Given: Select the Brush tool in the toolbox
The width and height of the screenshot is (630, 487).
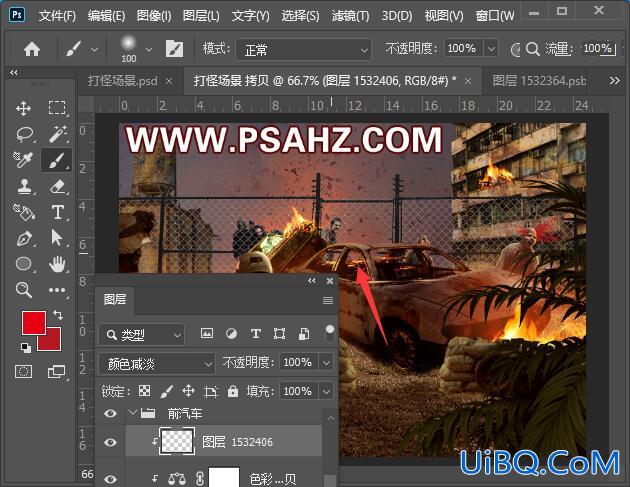Looking at the screenshot, I should (57, 160).
